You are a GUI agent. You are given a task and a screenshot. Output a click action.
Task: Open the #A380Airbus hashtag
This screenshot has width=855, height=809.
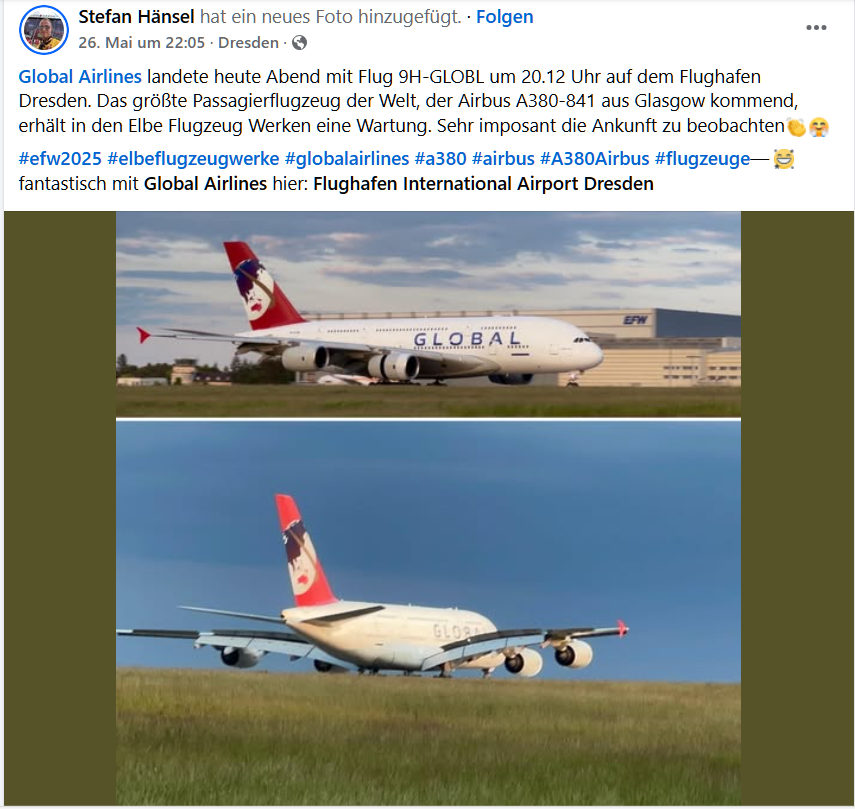coord(595,159)
